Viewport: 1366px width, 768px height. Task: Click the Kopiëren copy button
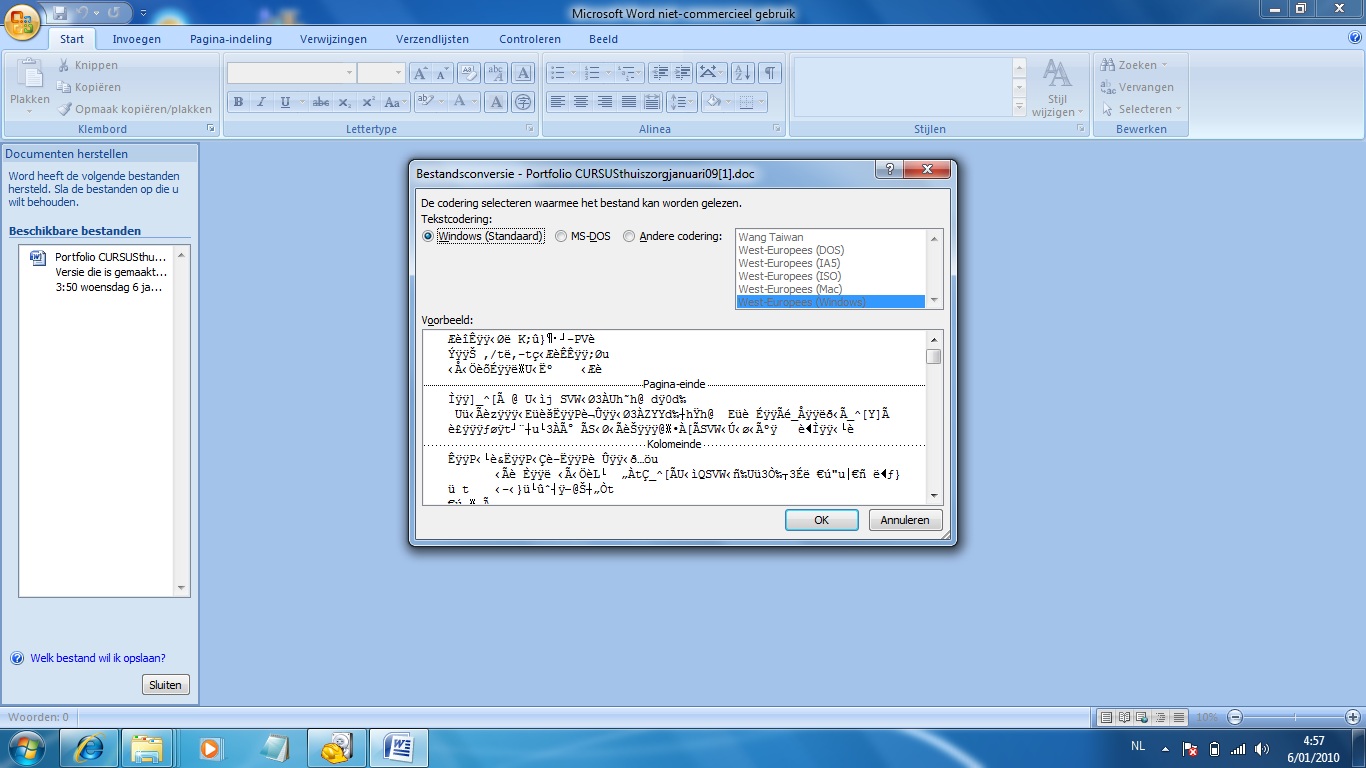[89, 87]
